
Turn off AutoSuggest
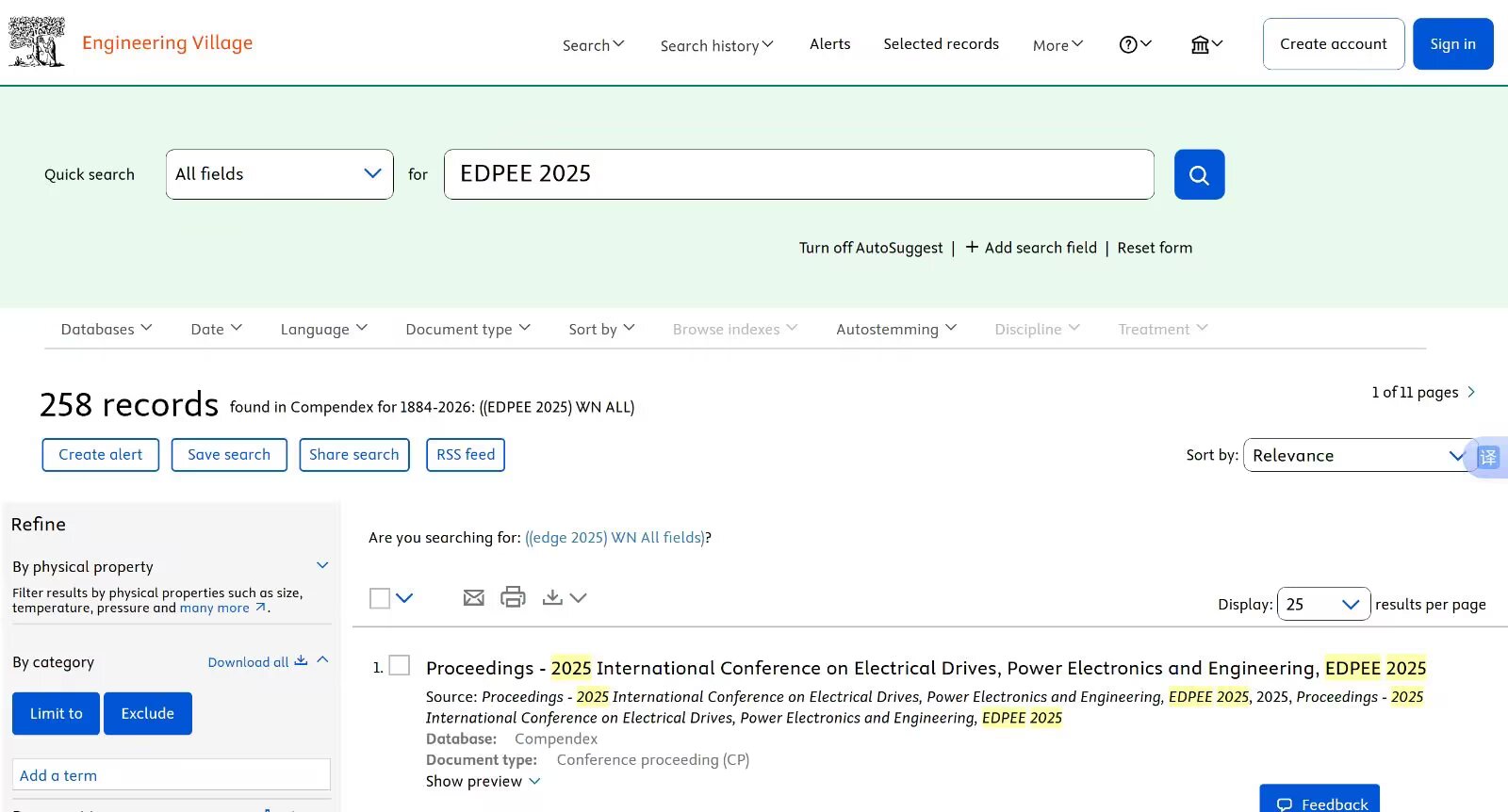870,248
